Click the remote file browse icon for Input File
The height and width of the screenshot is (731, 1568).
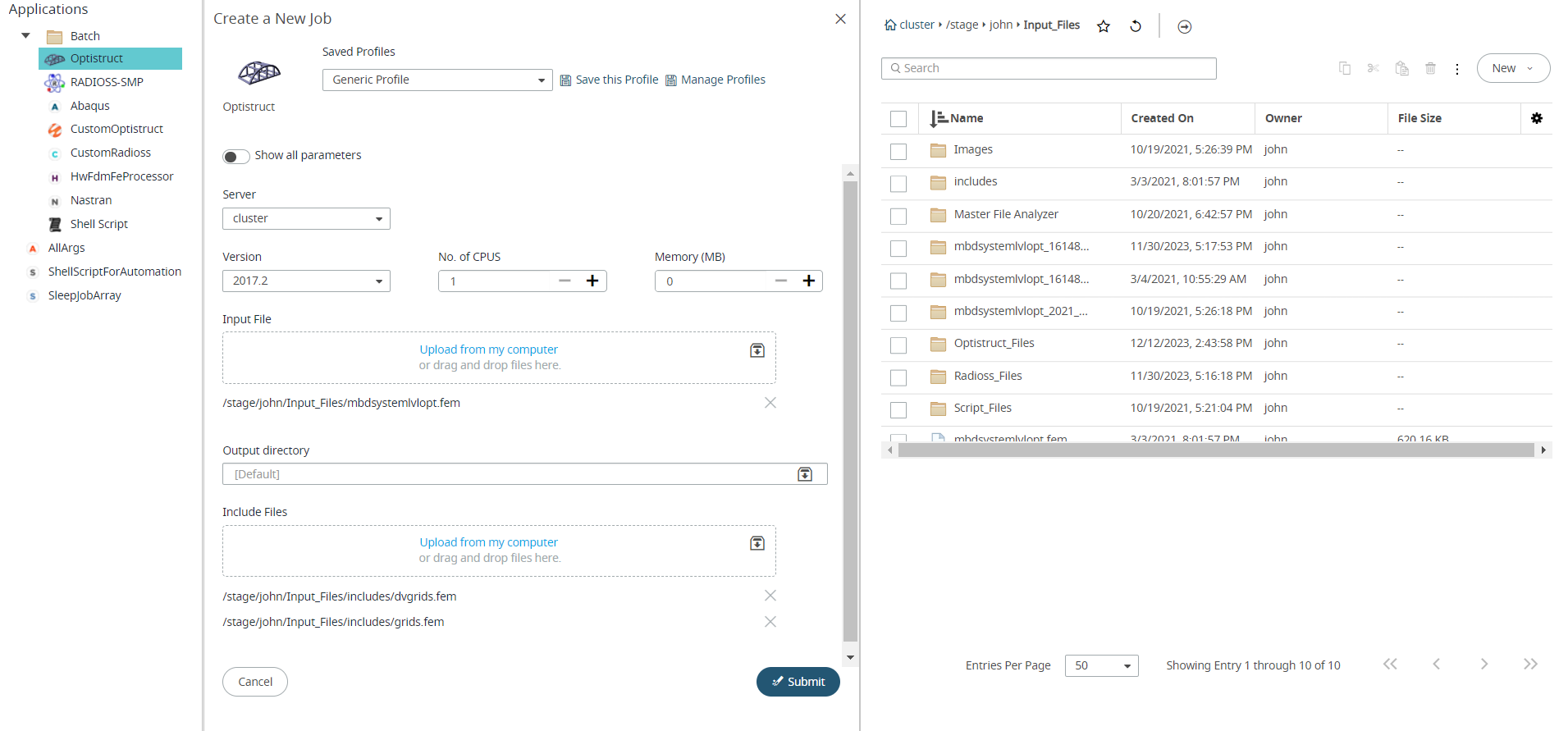[757, 350]
